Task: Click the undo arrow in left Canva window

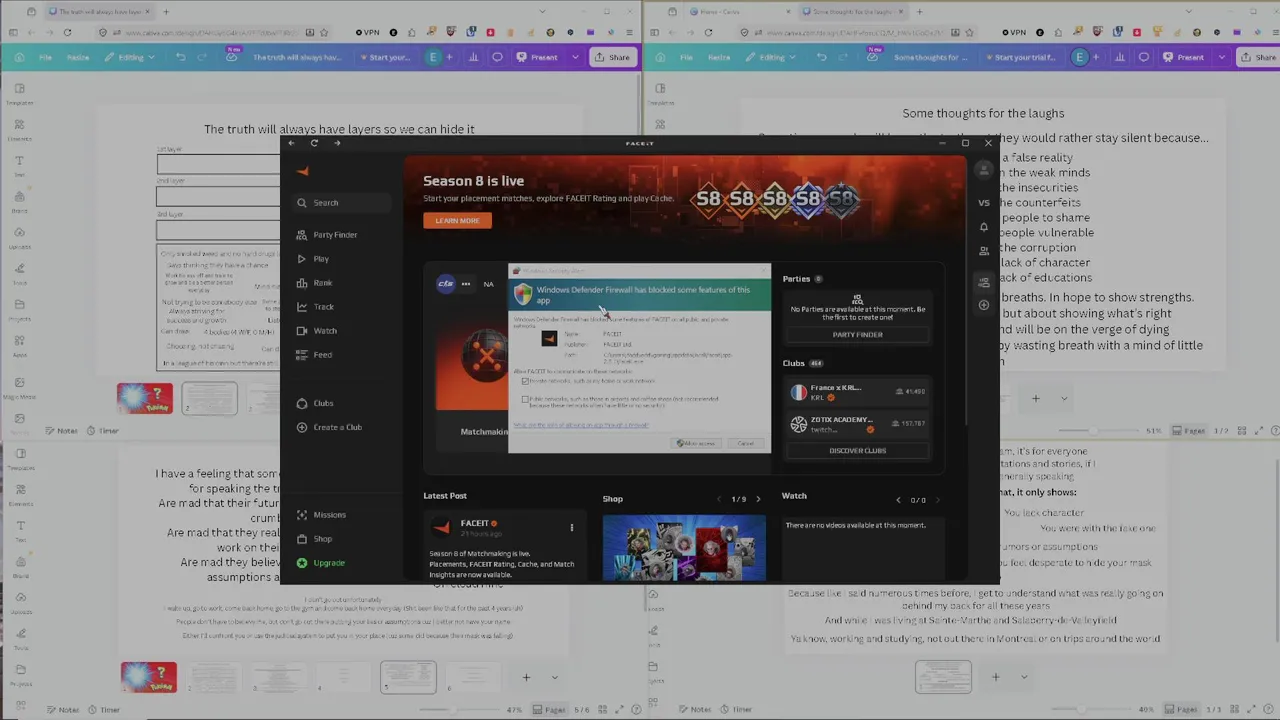Action: tap(180, 57)
